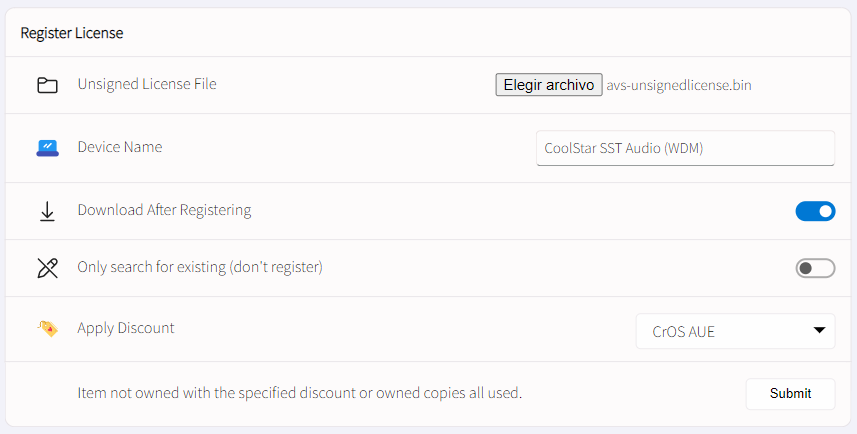Click the Only search for existing label
This screenshot has width=857, height=434.
click(200, 267)
